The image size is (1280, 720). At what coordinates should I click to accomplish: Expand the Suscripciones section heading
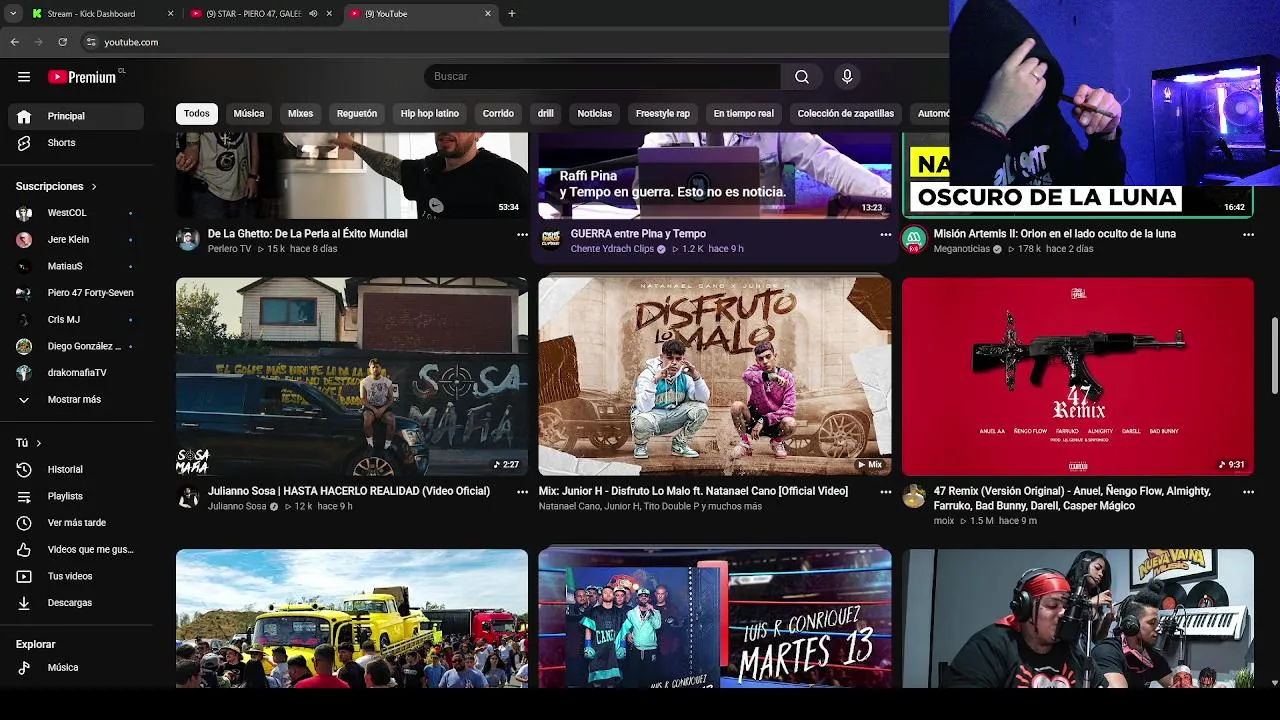click(56, 187)
